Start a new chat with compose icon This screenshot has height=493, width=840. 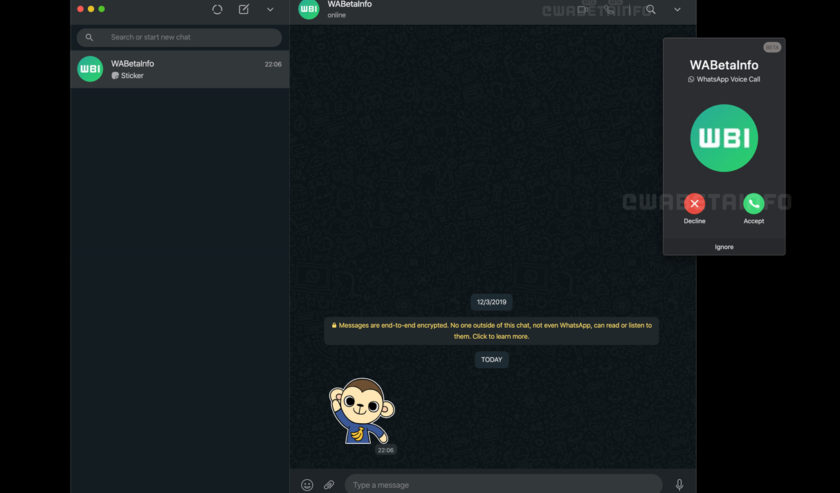[244, 10]
